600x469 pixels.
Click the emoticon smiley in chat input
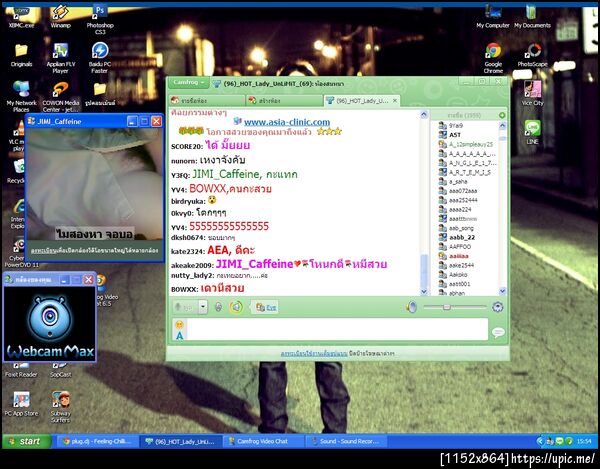point(179,325)
